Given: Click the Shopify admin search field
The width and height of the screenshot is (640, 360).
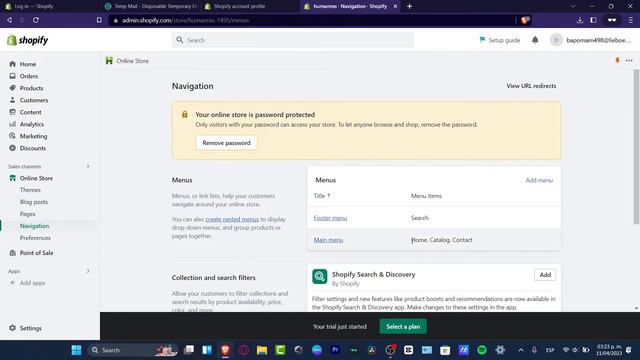Looking at the screenshot, I should 293,40.
